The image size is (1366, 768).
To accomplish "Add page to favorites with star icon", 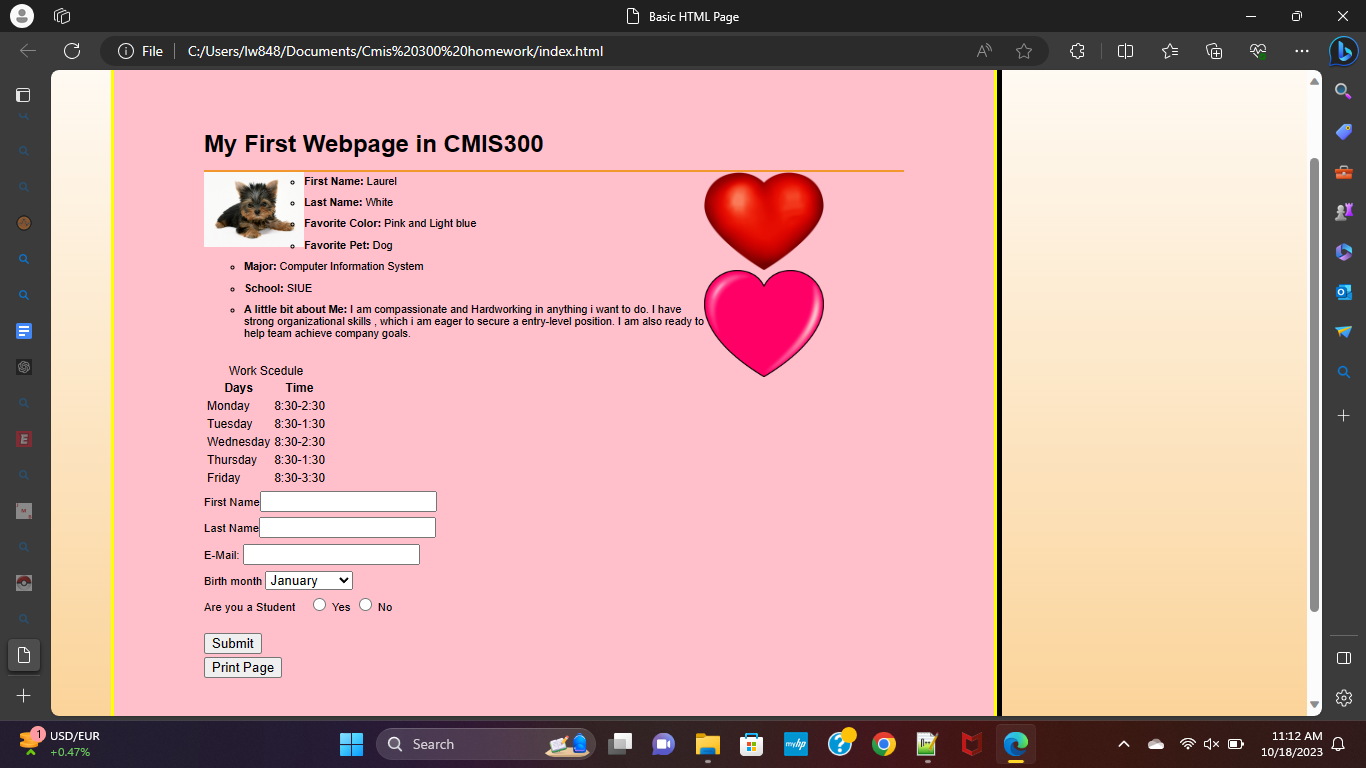I will (x=1023, y=51).
